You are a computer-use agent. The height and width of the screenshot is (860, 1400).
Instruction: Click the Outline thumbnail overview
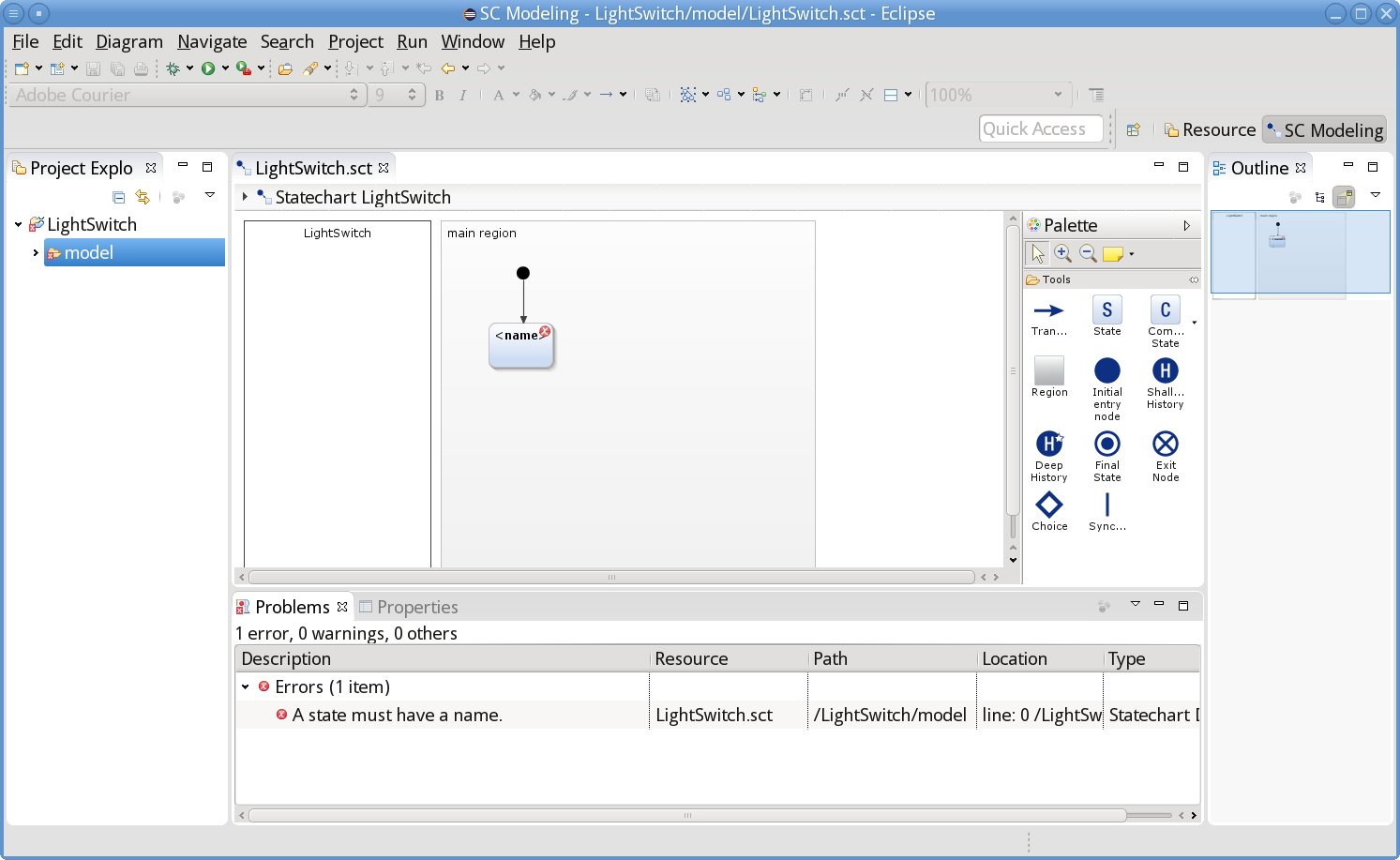pos(1300,253)
